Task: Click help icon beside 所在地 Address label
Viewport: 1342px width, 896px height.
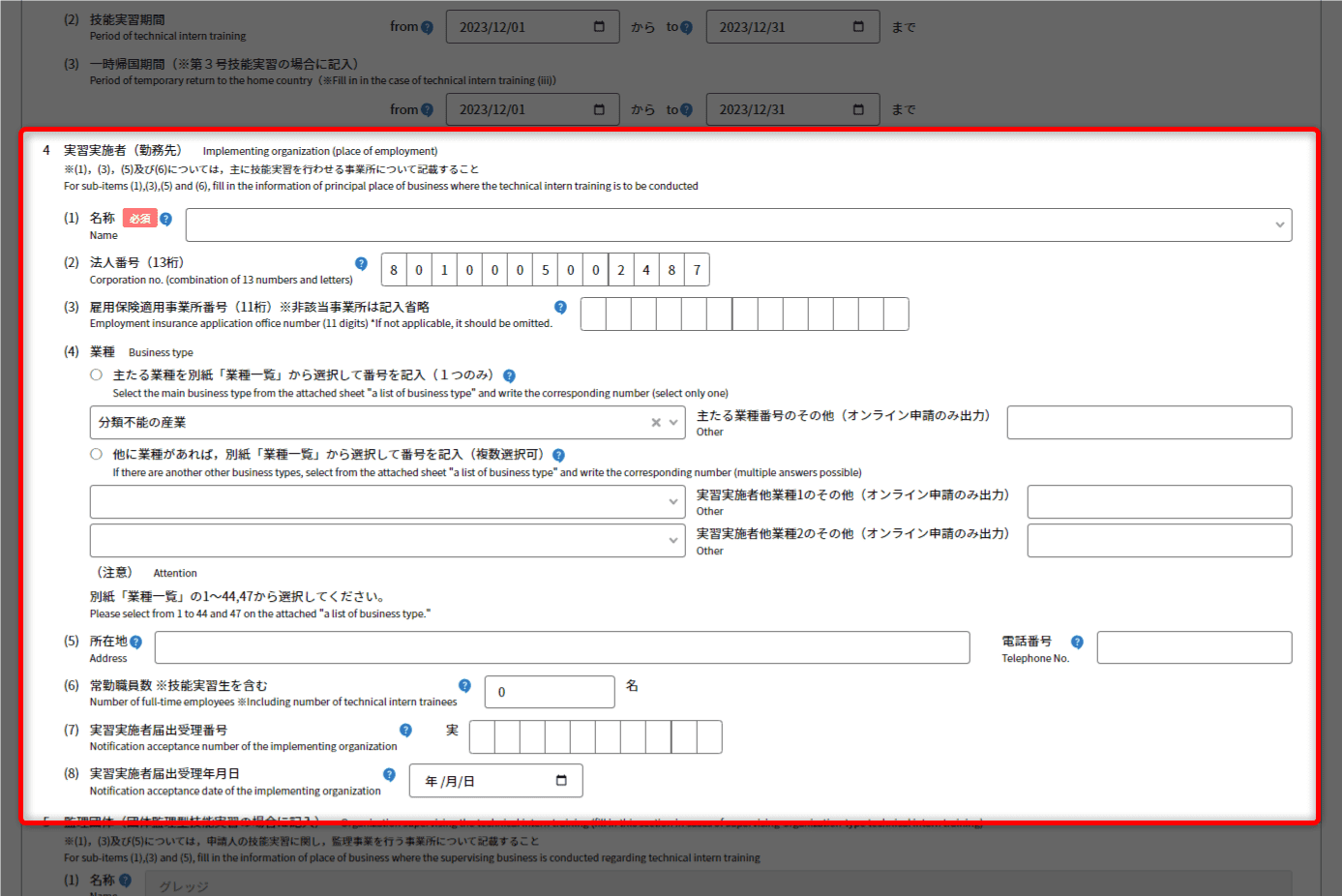Action: point(135,642)
